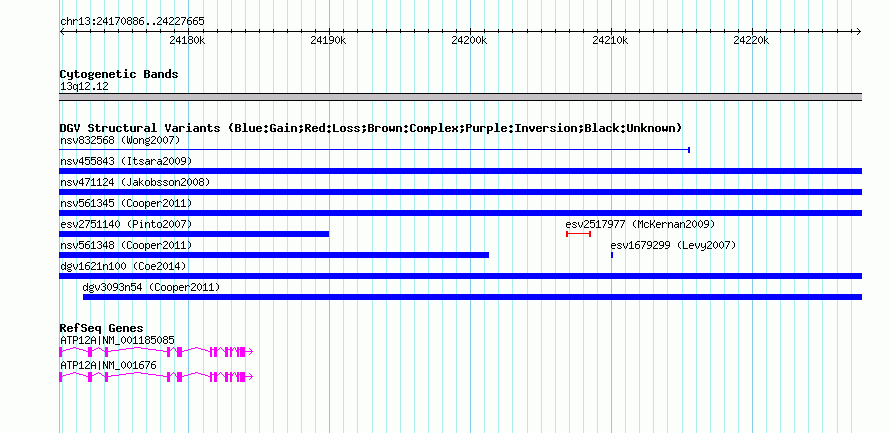Click the blue bar under esv2751140
The image size is (890, 433).
[194, 234]
